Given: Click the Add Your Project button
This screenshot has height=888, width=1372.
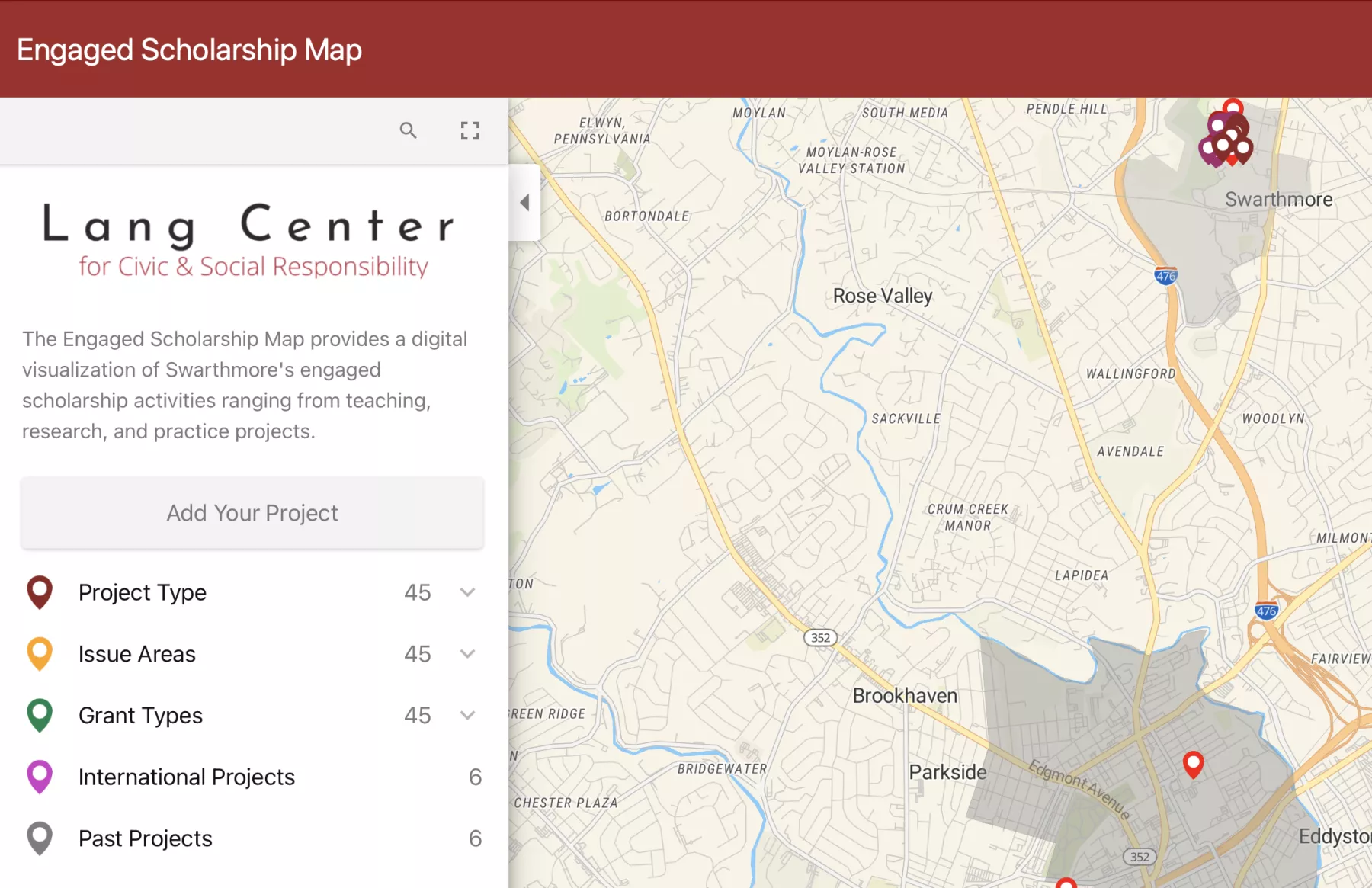Looking at the screenshot, I should (252, 513).
